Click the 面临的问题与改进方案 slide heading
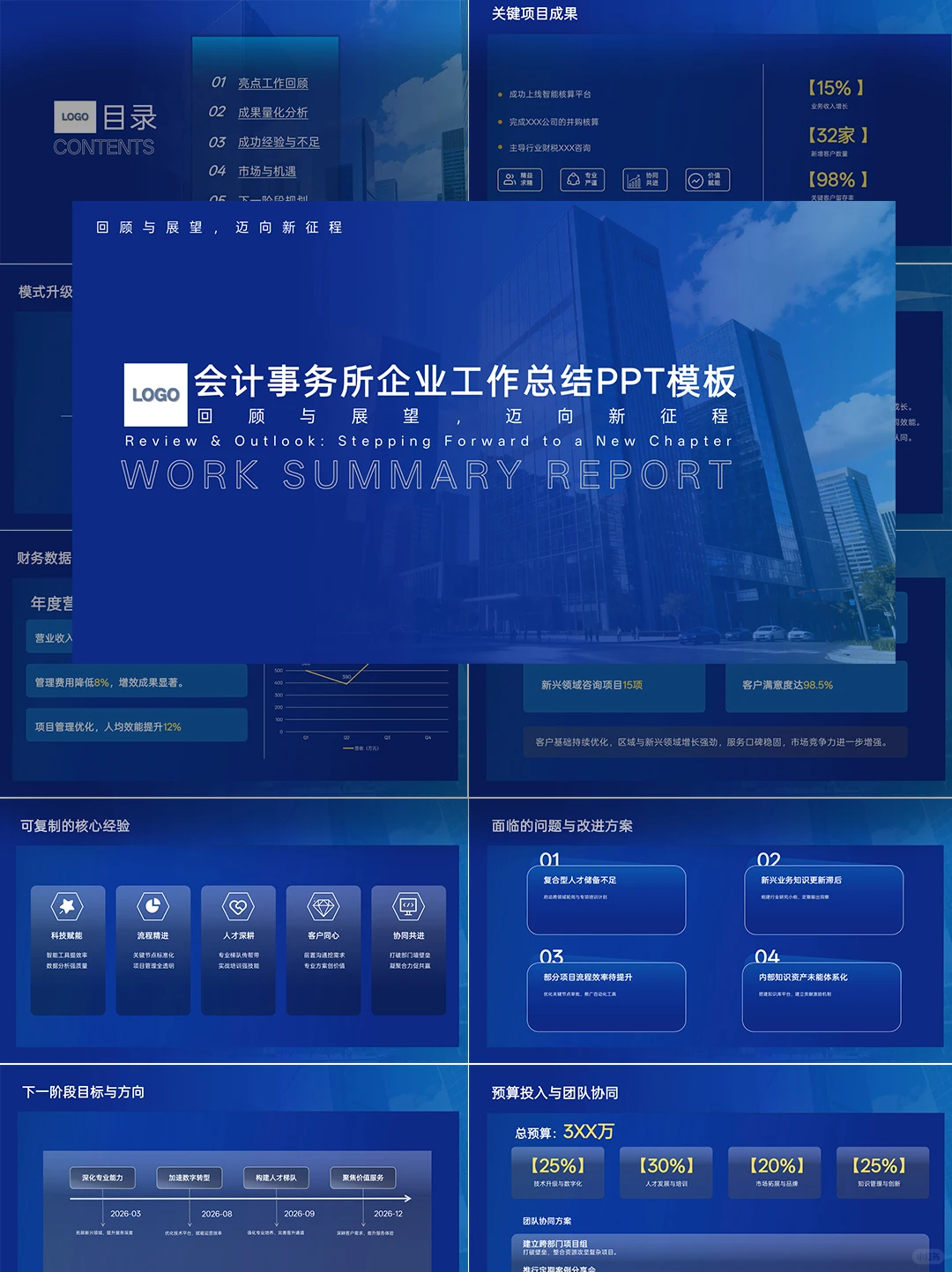The width and height of the screenshot is (952, 1272). (x=562, y=826)
